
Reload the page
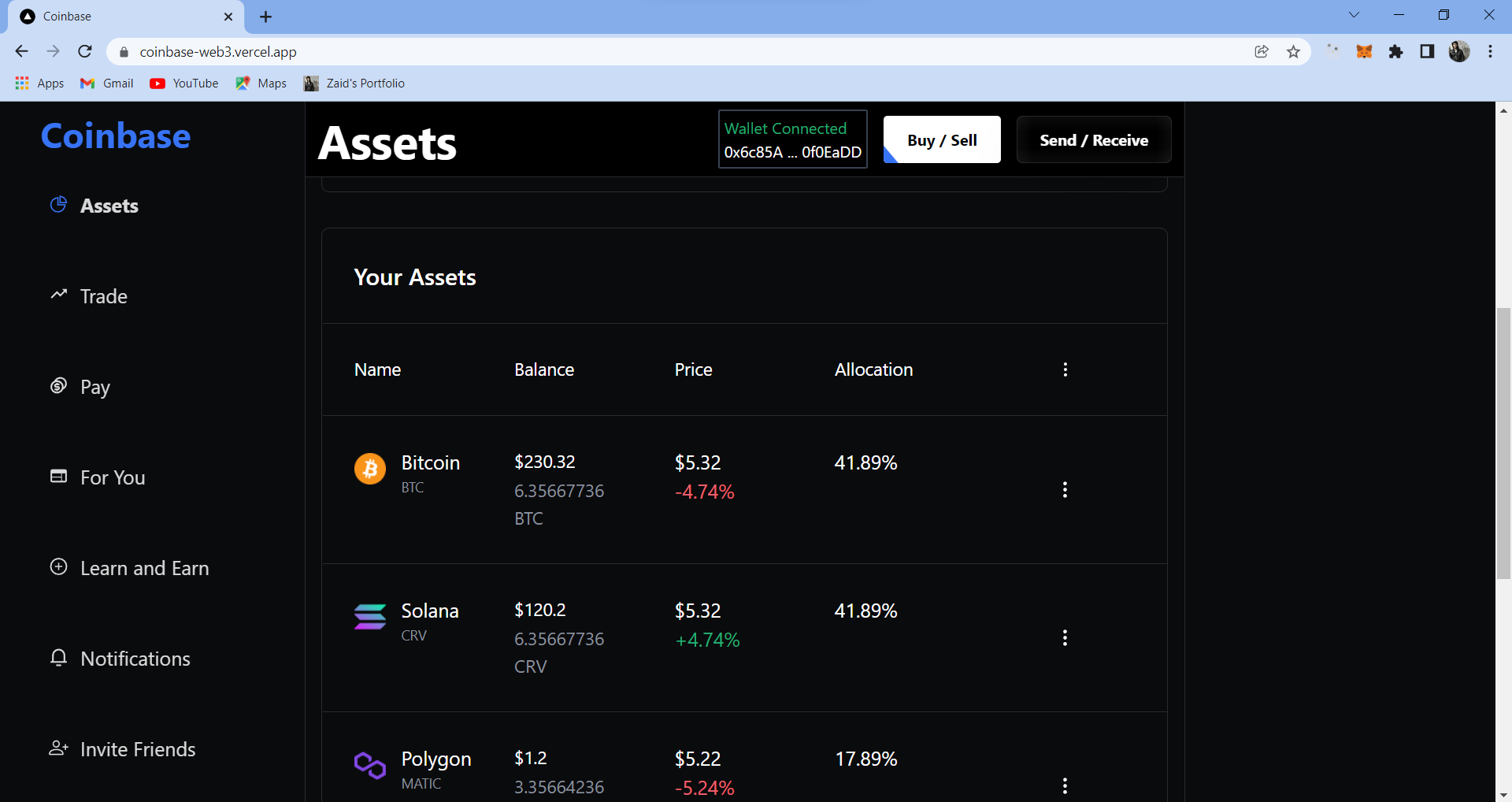coord(85,52)
